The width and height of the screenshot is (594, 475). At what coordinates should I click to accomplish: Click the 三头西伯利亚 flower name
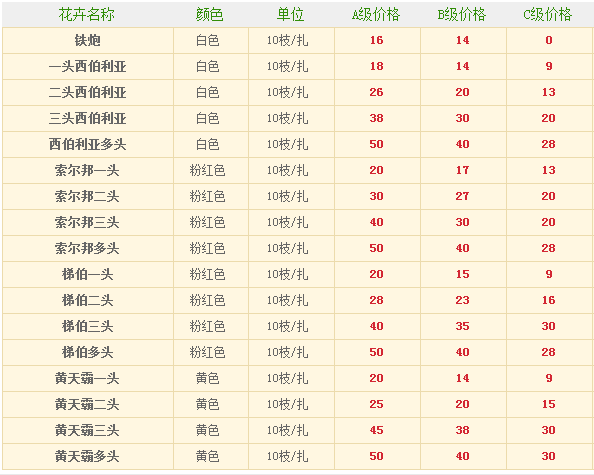pos(88,118)
